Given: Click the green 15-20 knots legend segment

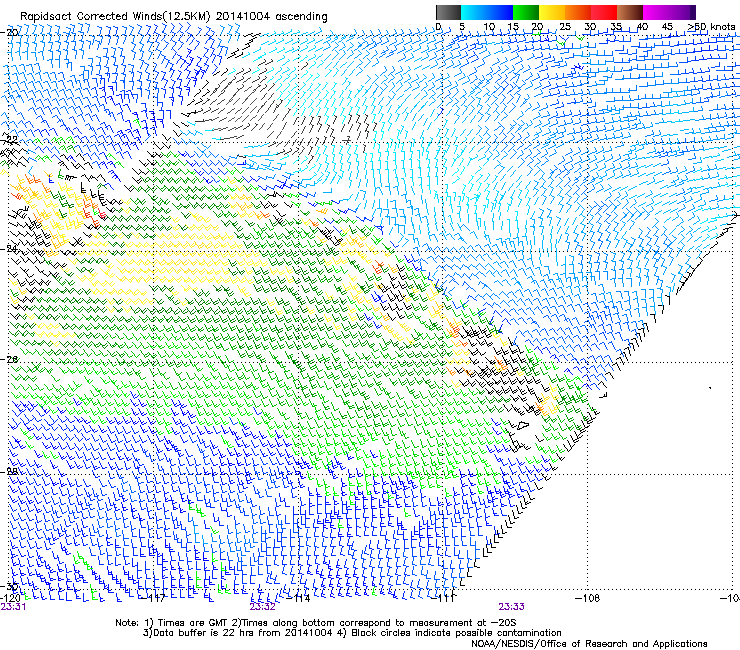Looking at the screenshot, I should [x=526, y=12].
